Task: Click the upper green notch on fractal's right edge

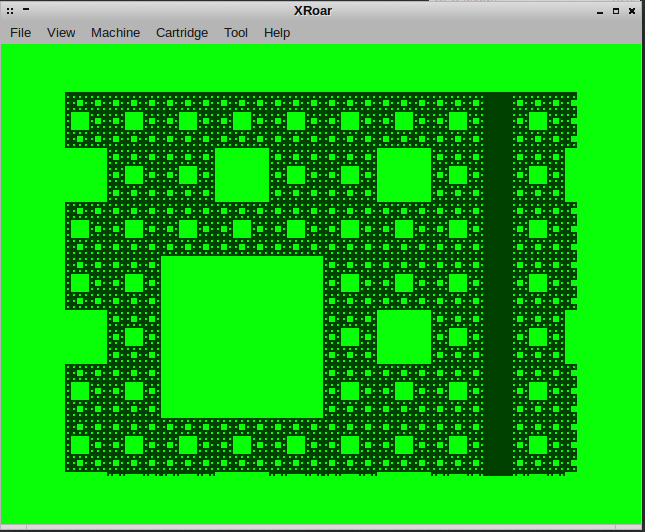Action: pyautogui.click(x=571, y=175)
